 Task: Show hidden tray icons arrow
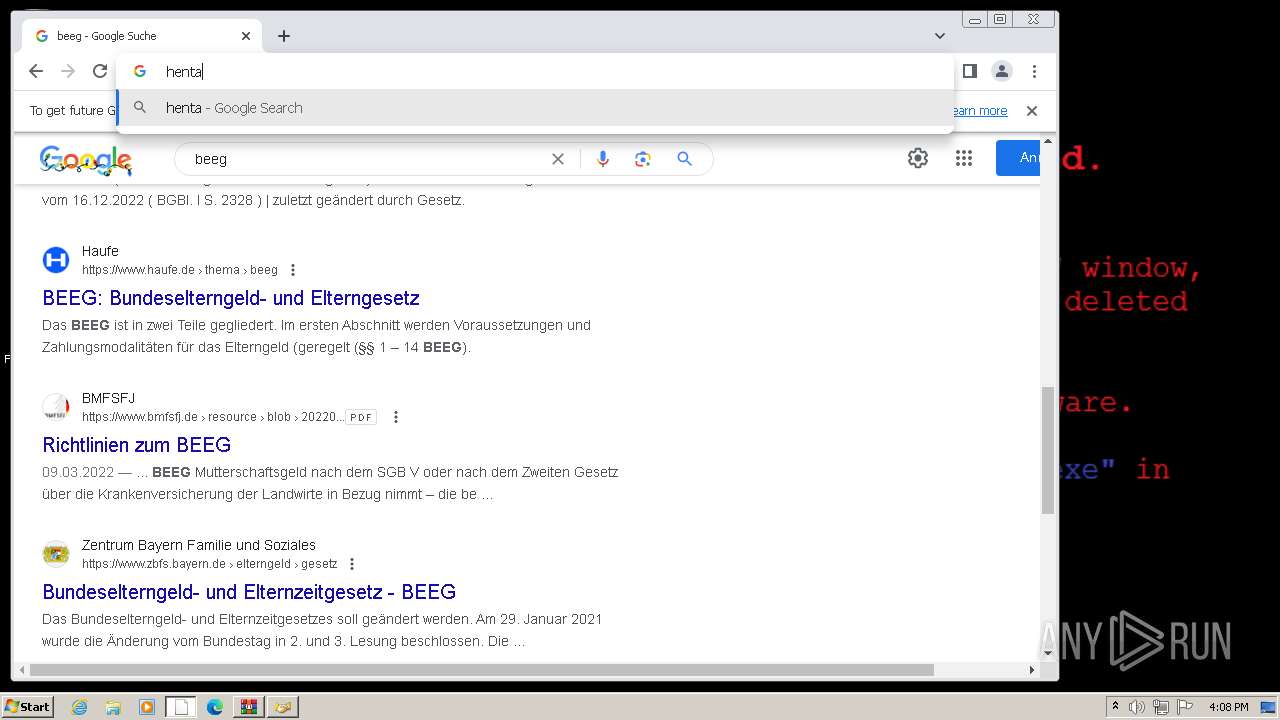[x=1114, y=707]
